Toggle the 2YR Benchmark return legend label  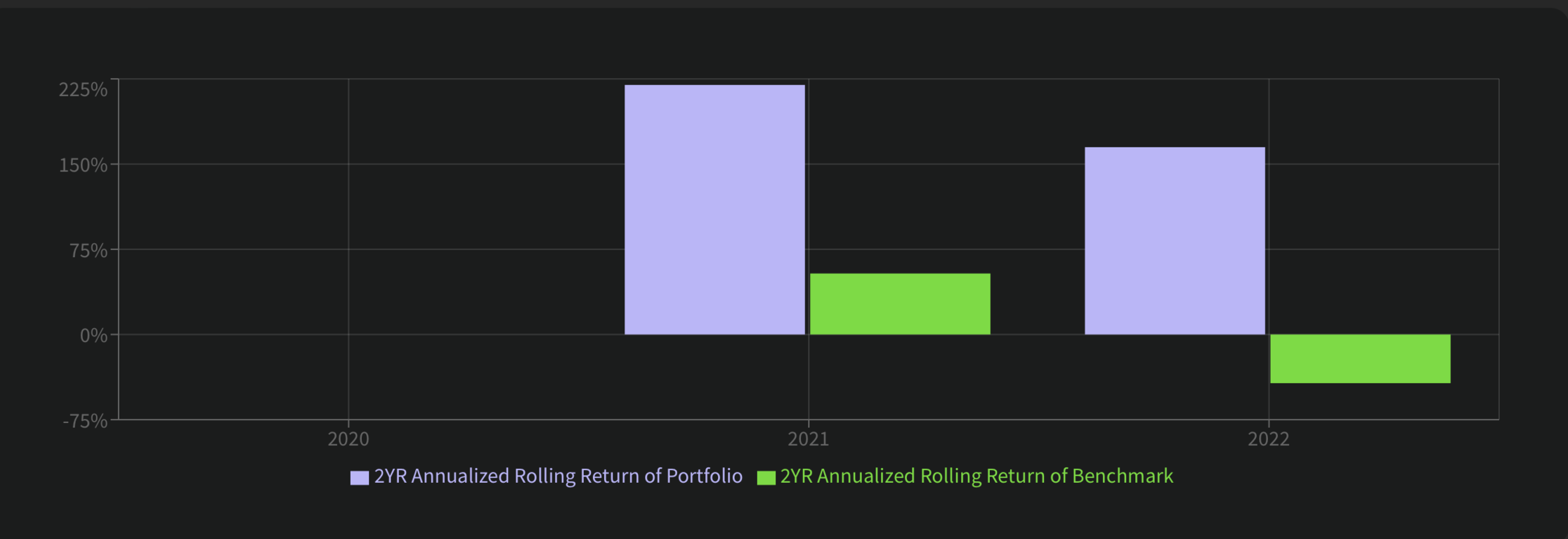976,476
